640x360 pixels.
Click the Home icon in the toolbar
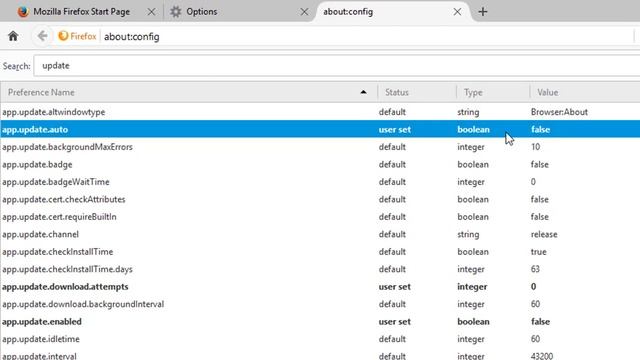pyautogui.click(x=13, y=36)
